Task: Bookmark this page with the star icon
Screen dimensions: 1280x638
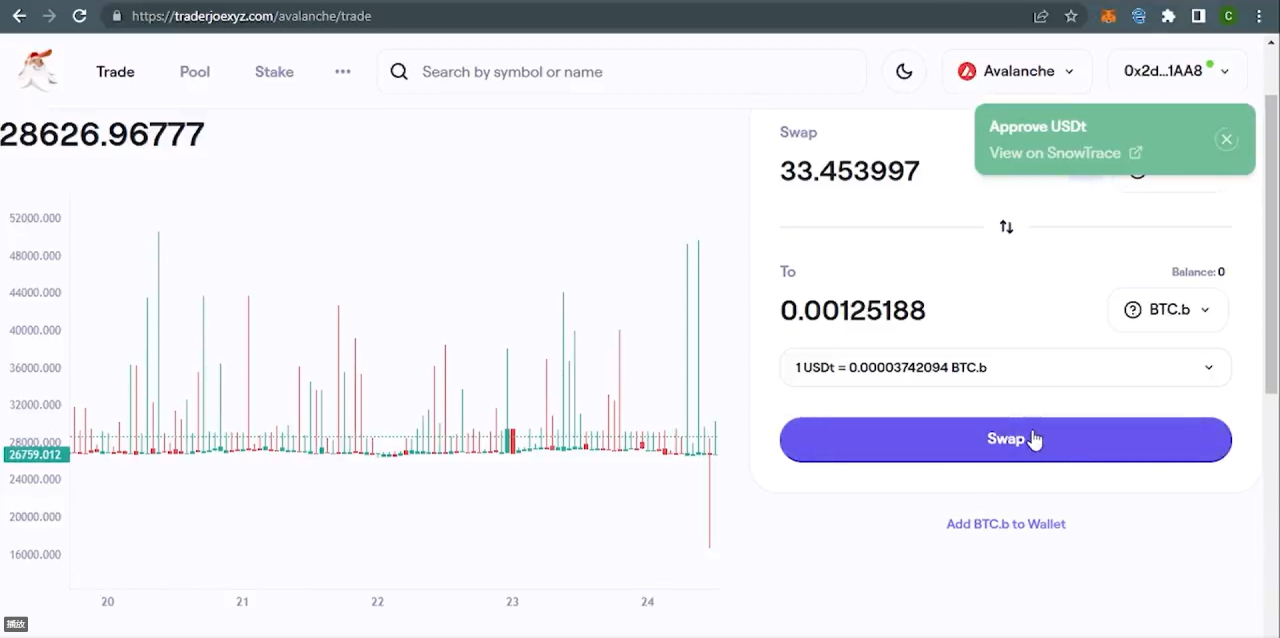Action: [x=1071, y=16]
